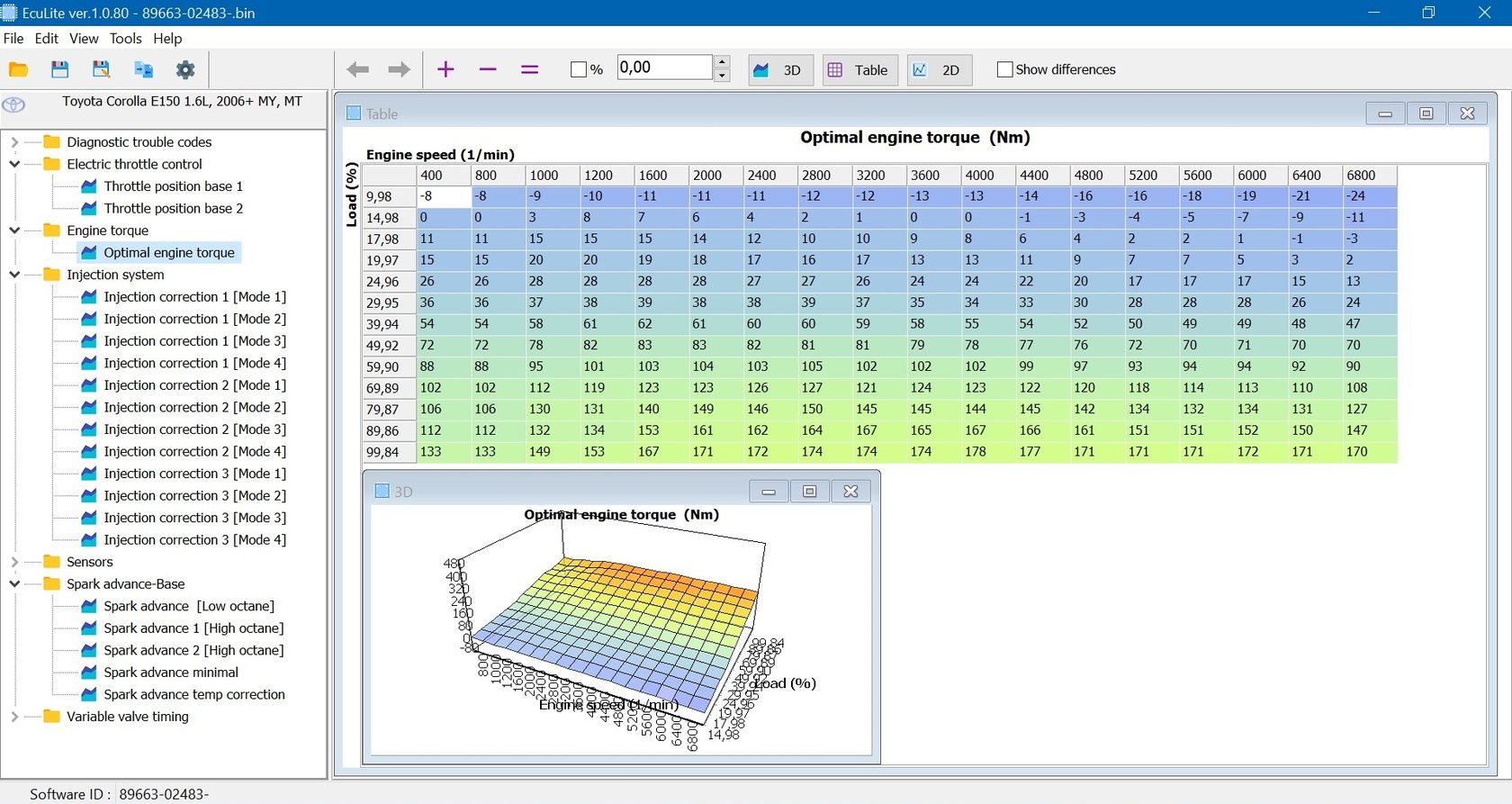Image resolution: width=1512 pixels, height=804 pixels.
Task: Open the Tools menu
Action: coord(125,38)
